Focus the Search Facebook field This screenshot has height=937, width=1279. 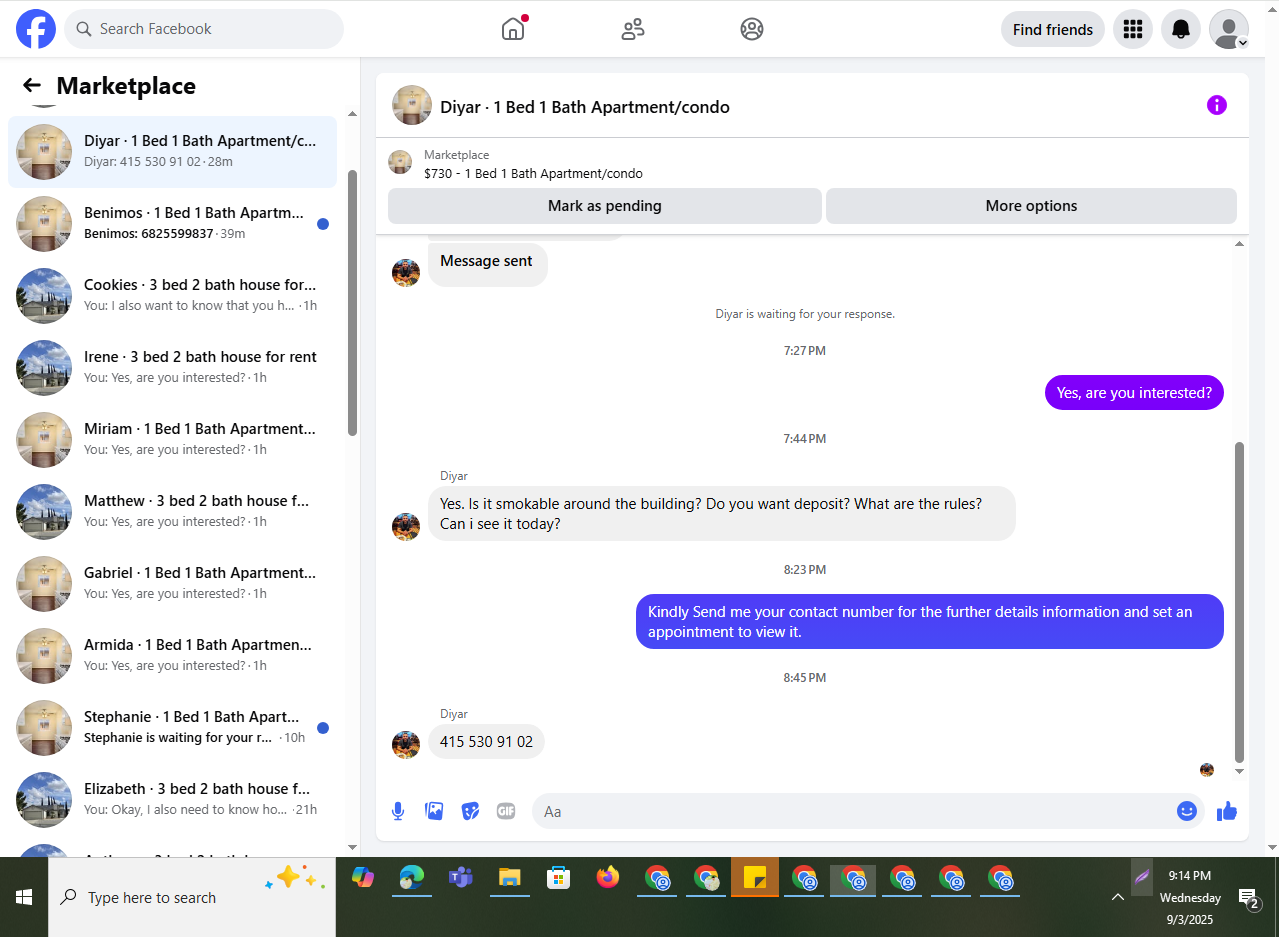pos(204,29)
